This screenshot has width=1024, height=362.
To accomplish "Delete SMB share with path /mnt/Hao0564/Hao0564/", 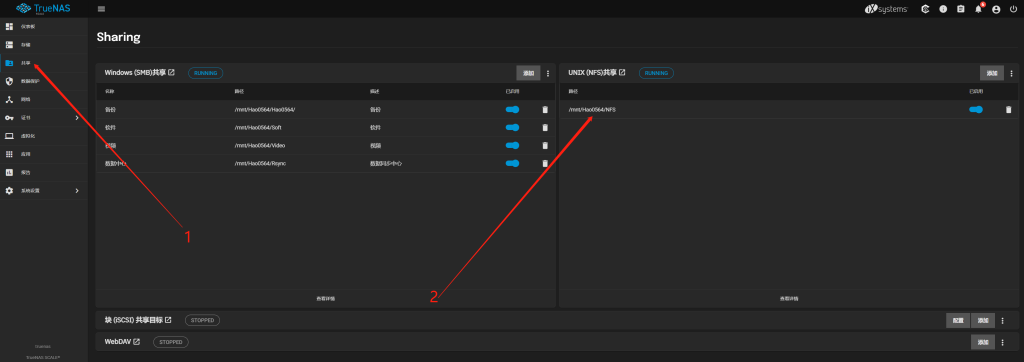I will click(x=545, y=110).
